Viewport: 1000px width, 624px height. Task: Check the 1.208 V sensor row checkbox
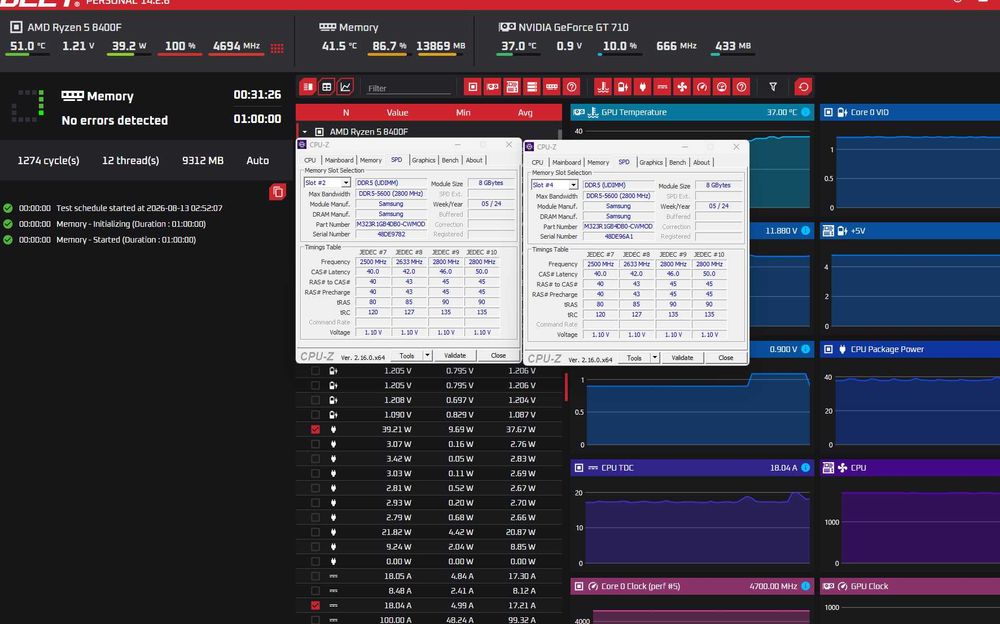(x=315, y=400)
